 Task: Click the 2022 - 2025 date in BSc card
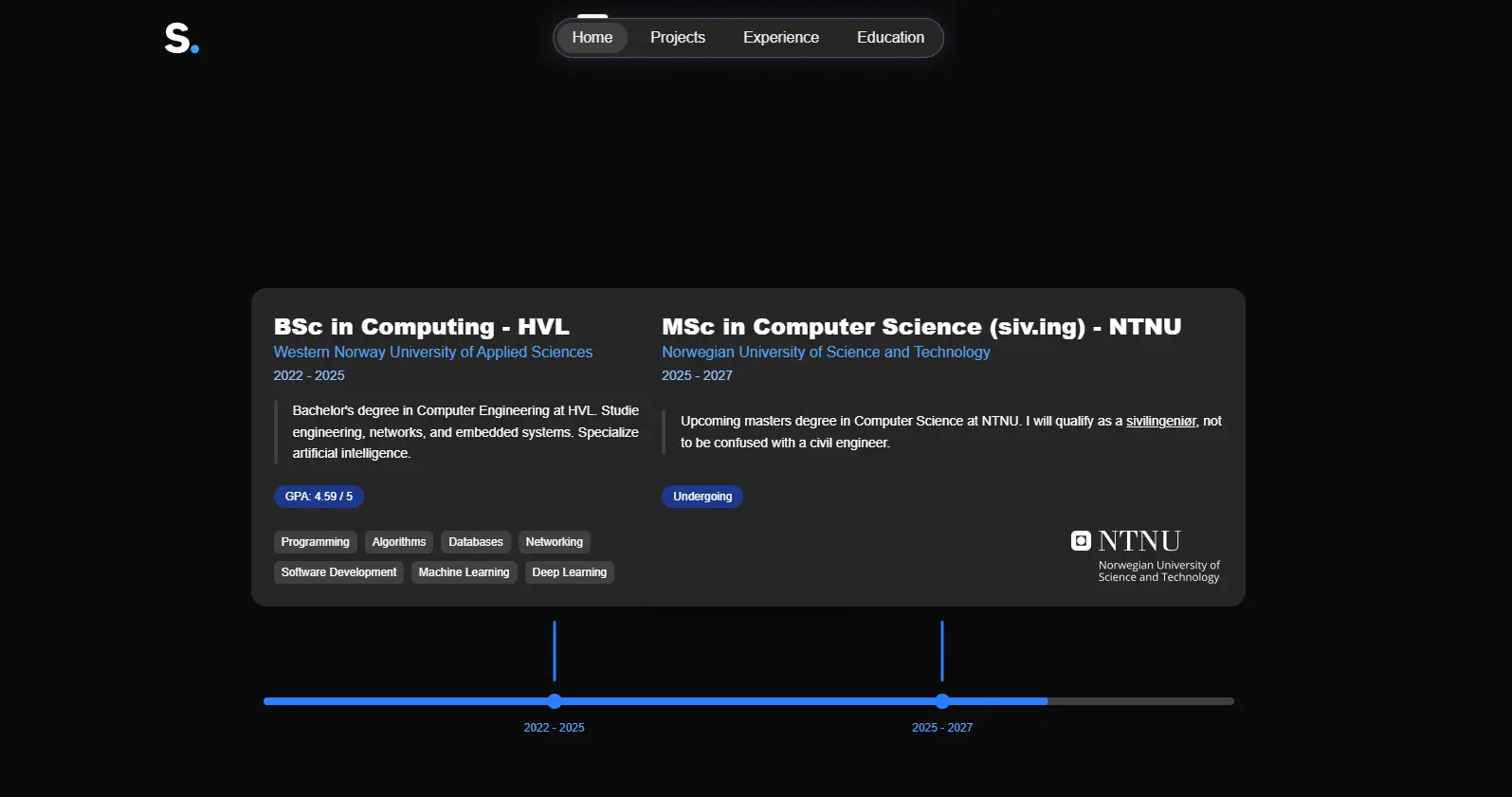click(309, 375)
